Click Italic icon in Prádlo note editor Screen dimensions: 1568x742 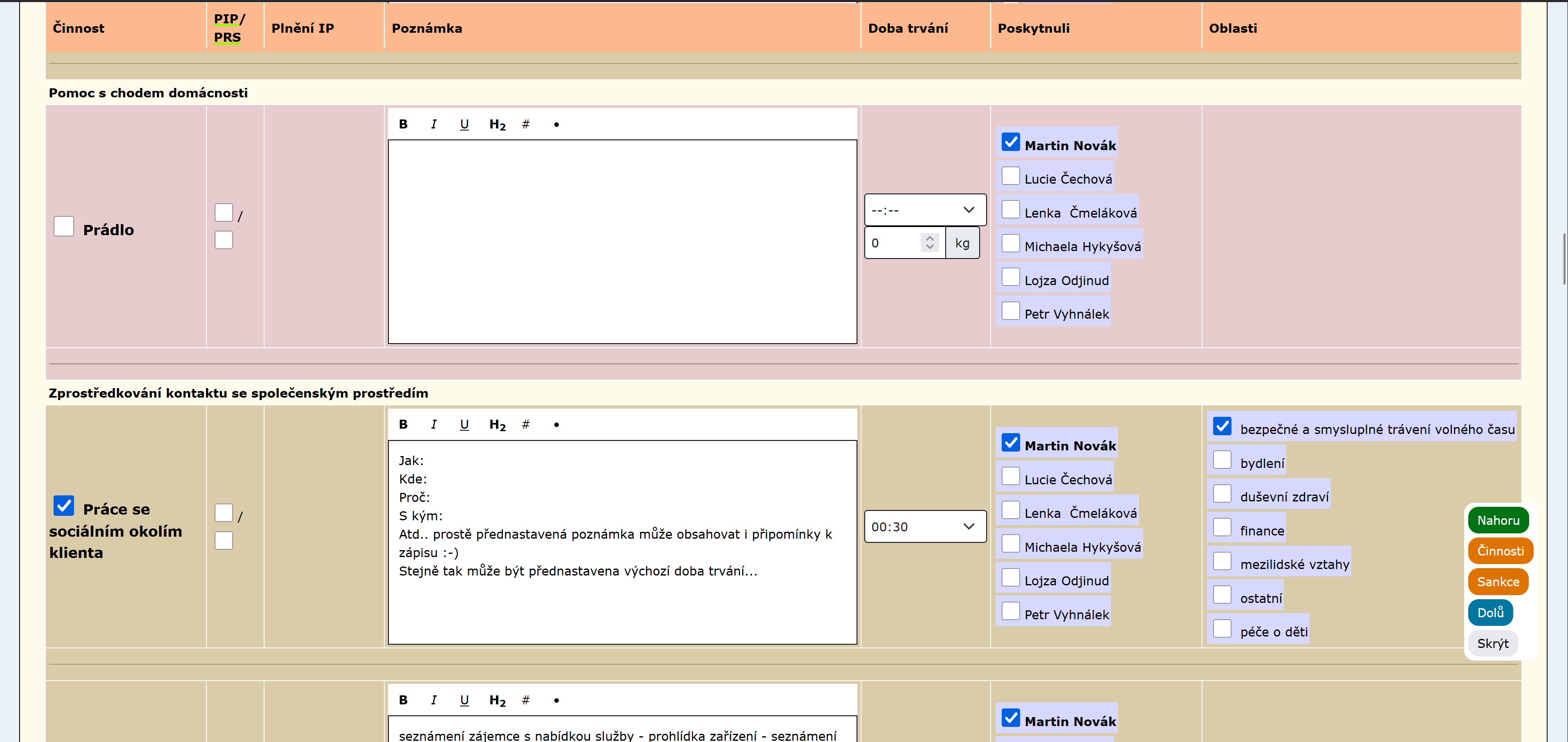(x=433, y=124)
